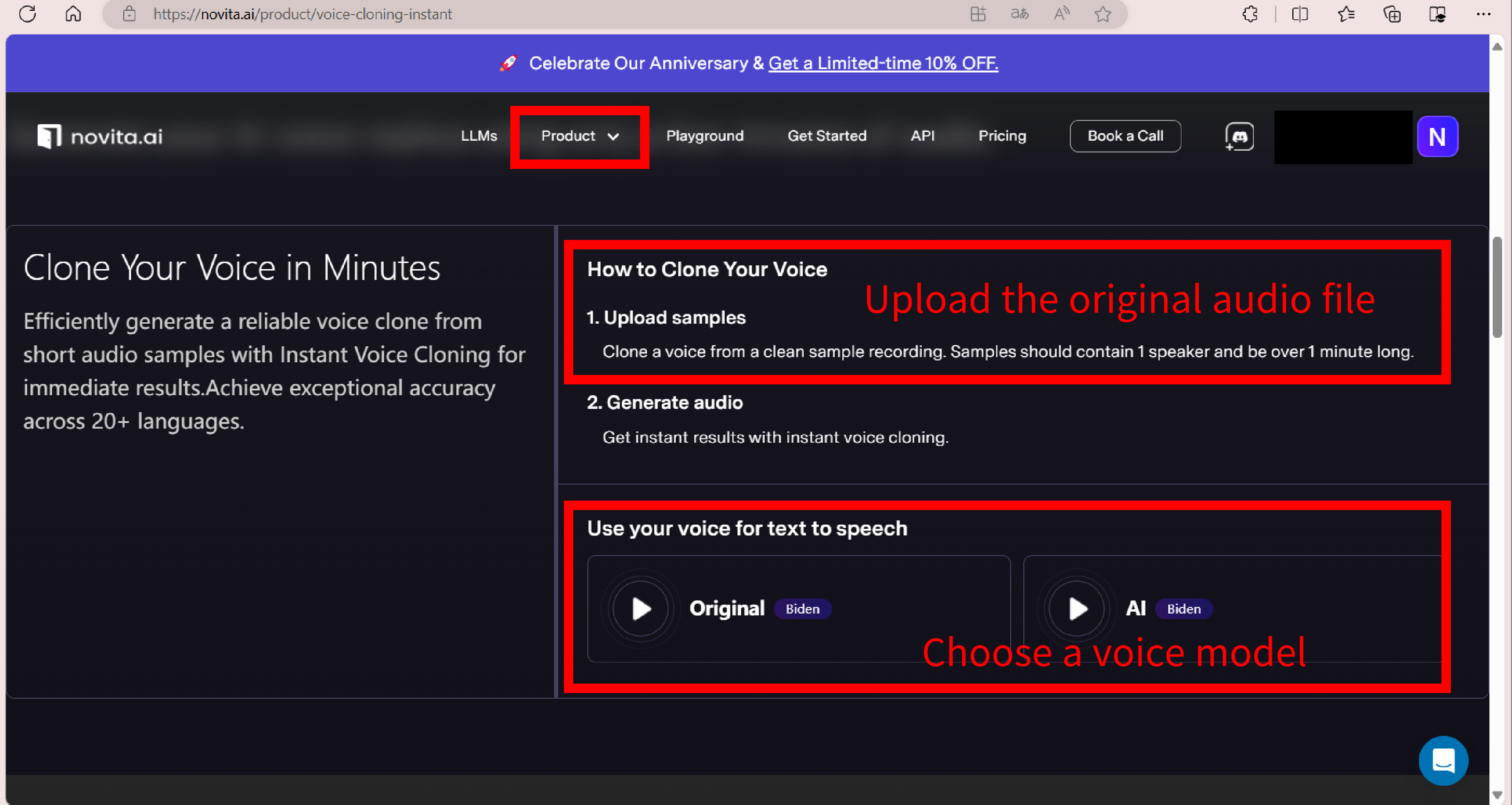Screen dimensions: 1512x805
Task: Click the Book a Call button
Action: point(1124,135)
